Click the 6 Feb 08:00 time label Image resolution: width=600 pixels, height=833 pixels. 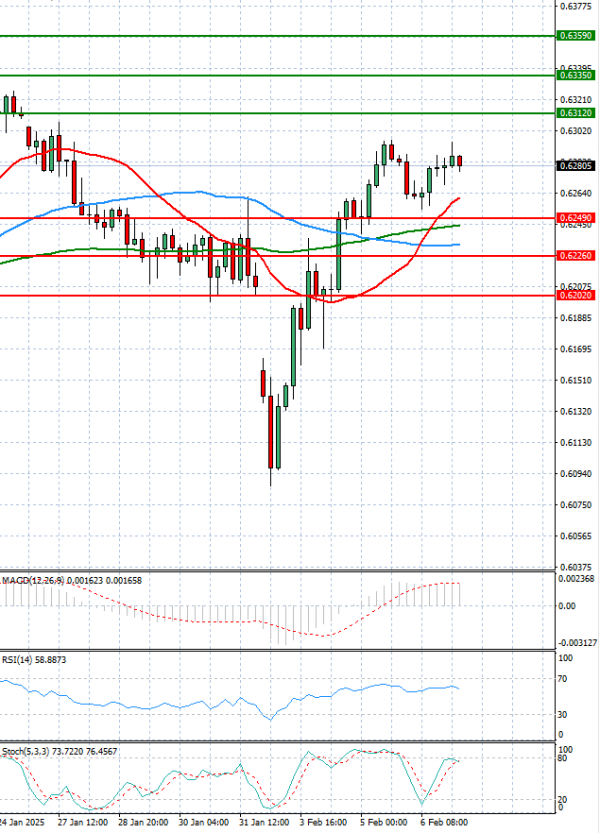pos(445,822)
